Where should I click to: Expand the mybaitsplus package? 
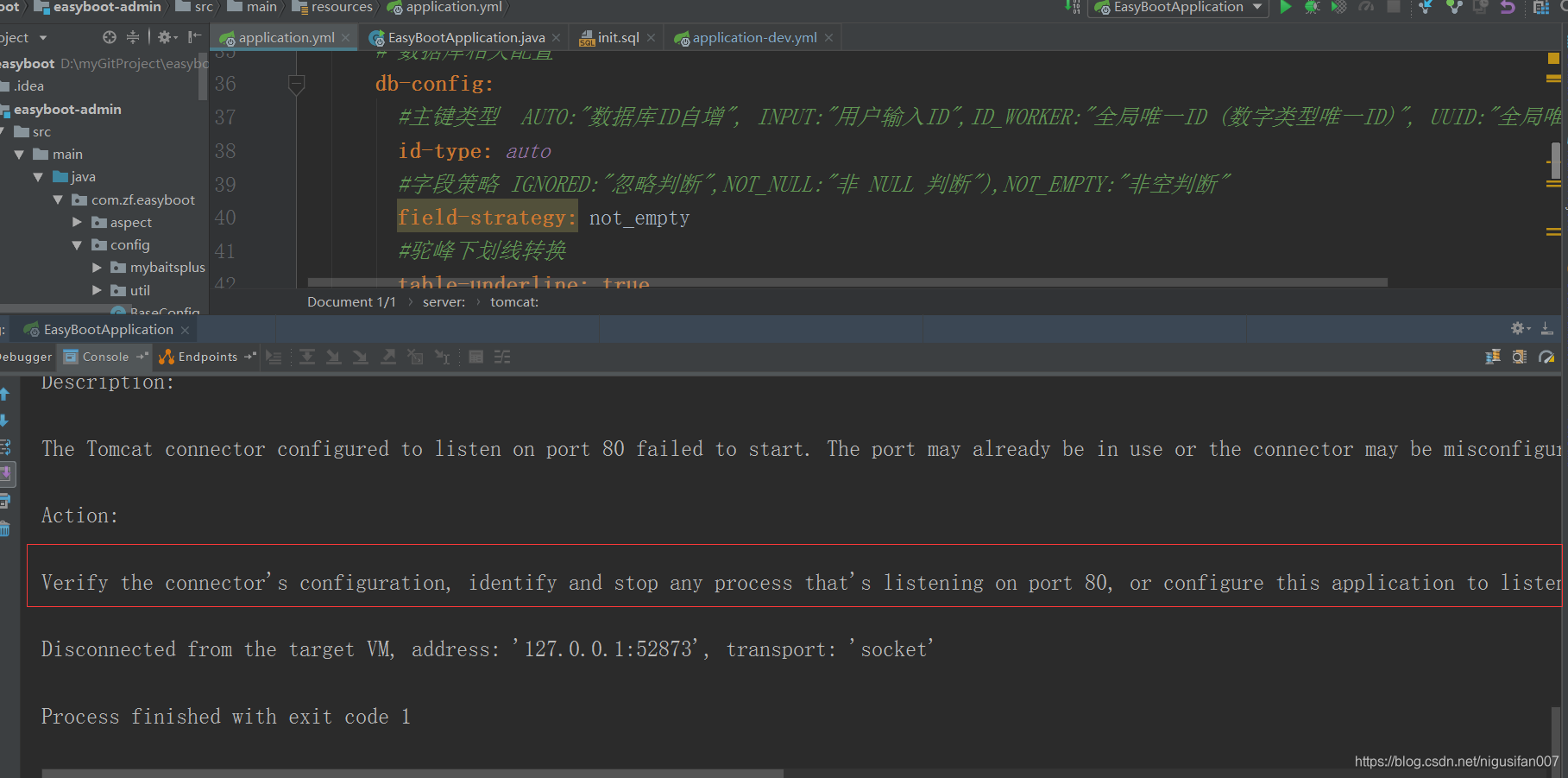pyautogui.click(x=97, y=268)
